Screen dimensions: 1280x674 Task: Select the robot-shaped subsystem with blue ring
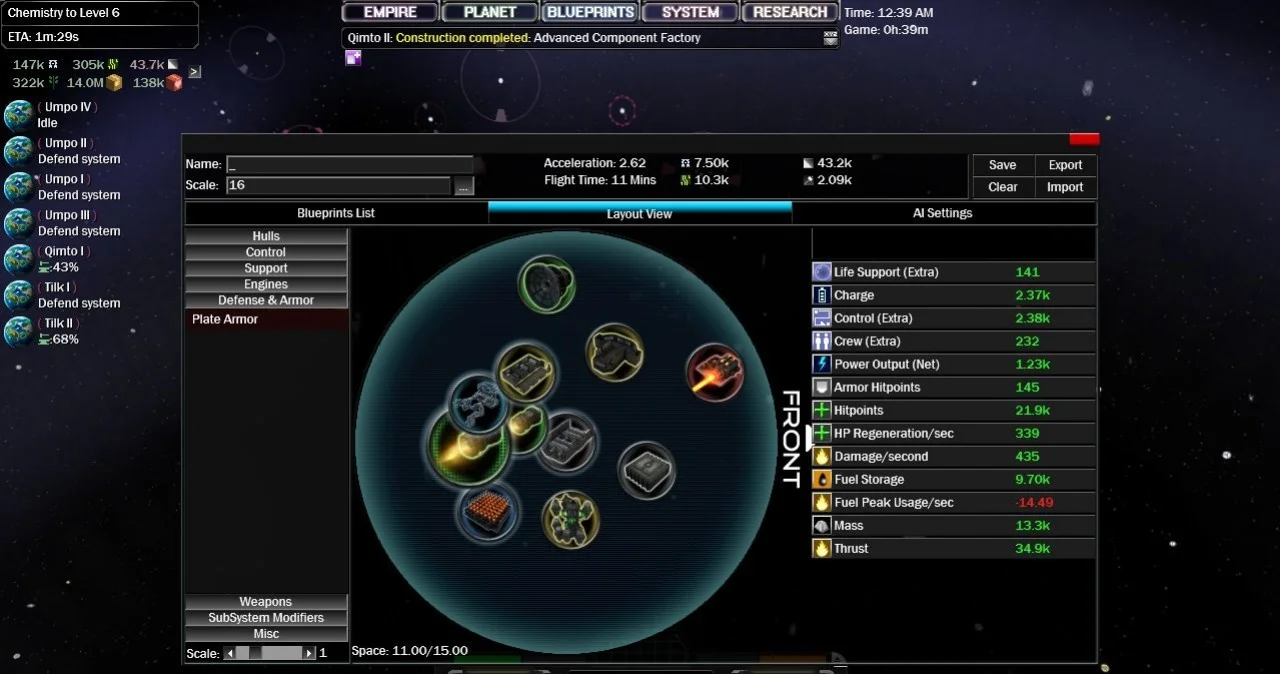479,405
